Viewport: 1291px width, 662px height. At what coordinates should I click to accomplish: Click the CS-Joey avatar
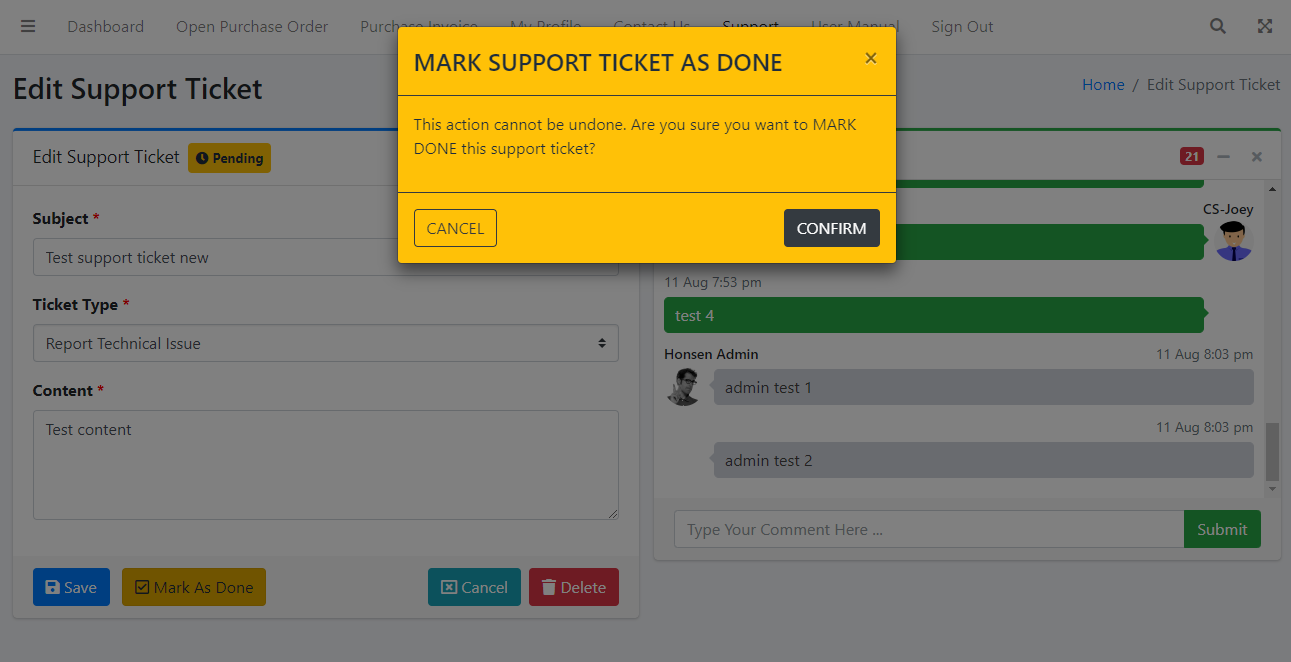pyautogui.click(x=1234, y=241)
